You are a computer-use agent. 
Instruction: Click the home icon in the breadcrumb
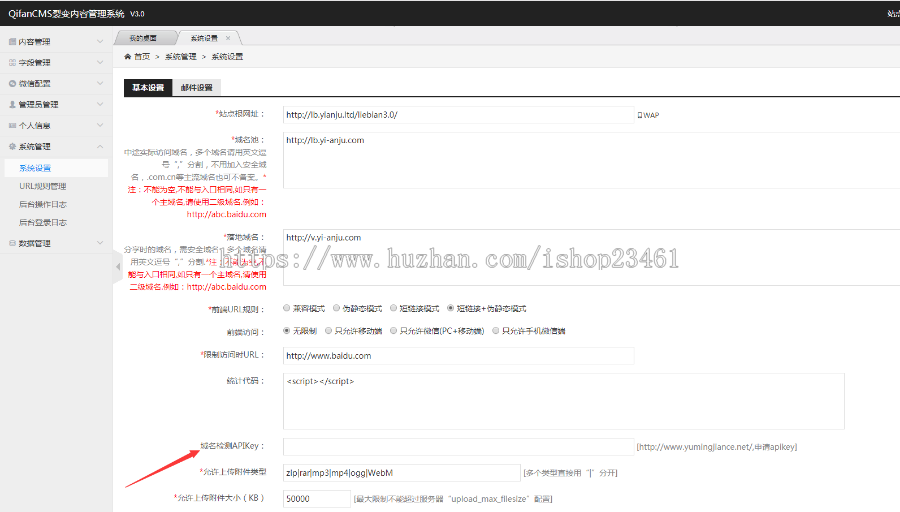pos(127,56)
